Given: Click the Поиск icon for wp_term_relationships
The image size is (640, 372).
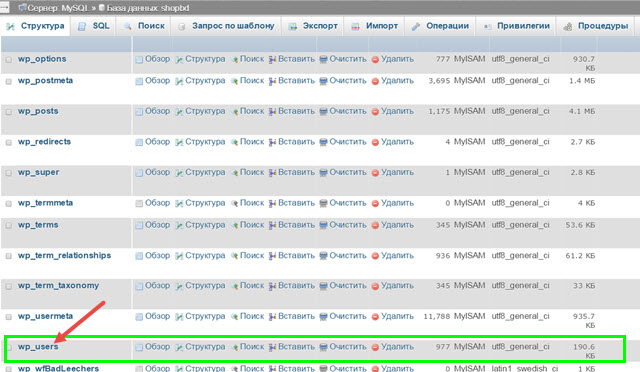Looking at the screenshot, I should tap(234, 256).
